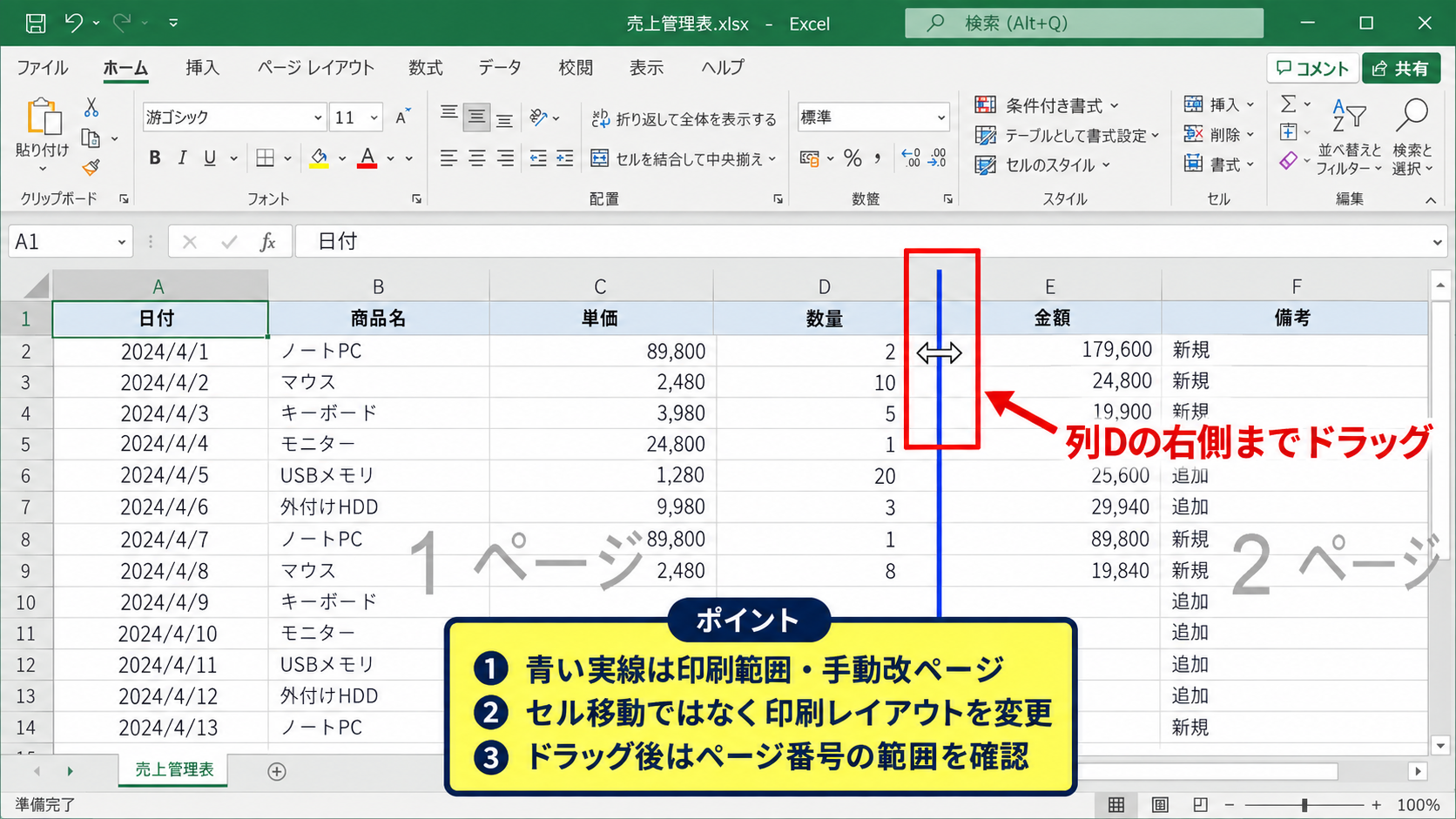Switch to the ページ レイアウト tab
This screenshot has height=819, width=1456.
coord(315,68)
